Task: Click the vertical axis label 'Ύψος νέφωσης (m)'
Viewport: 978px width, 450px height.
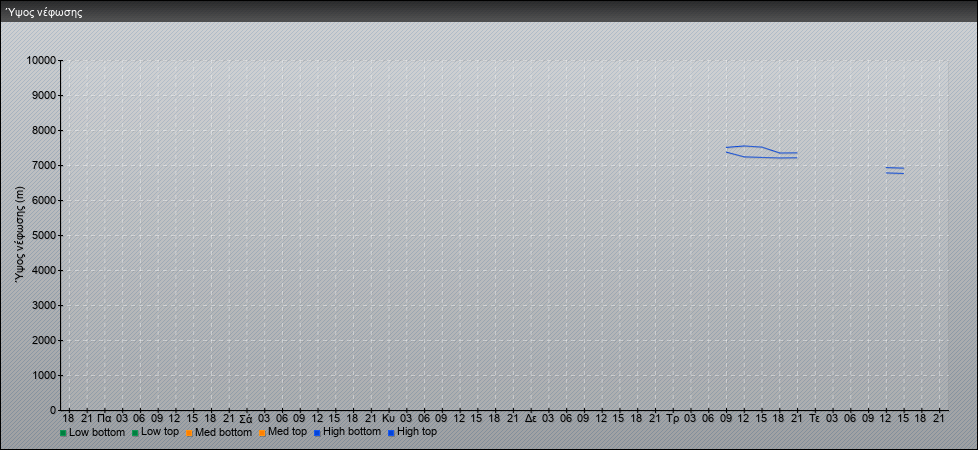Action: [20, 235]
